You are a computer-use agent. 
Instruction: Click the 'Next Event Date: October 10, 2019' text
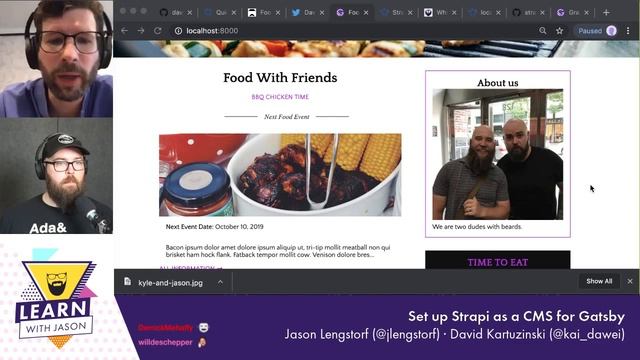[214, 227]
